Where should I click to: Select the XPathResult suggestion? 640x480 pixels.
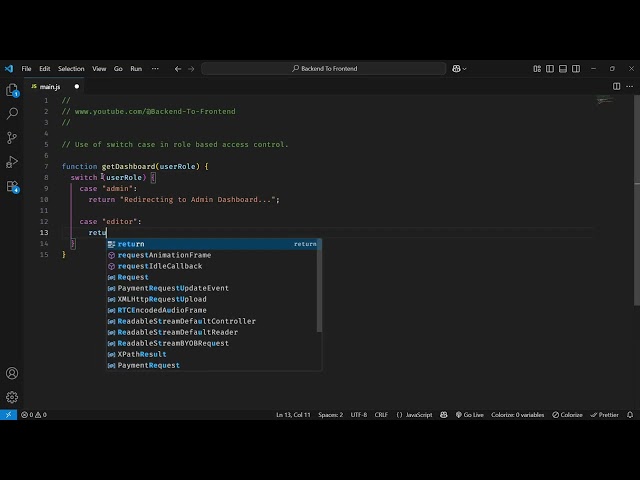(212, 354)
